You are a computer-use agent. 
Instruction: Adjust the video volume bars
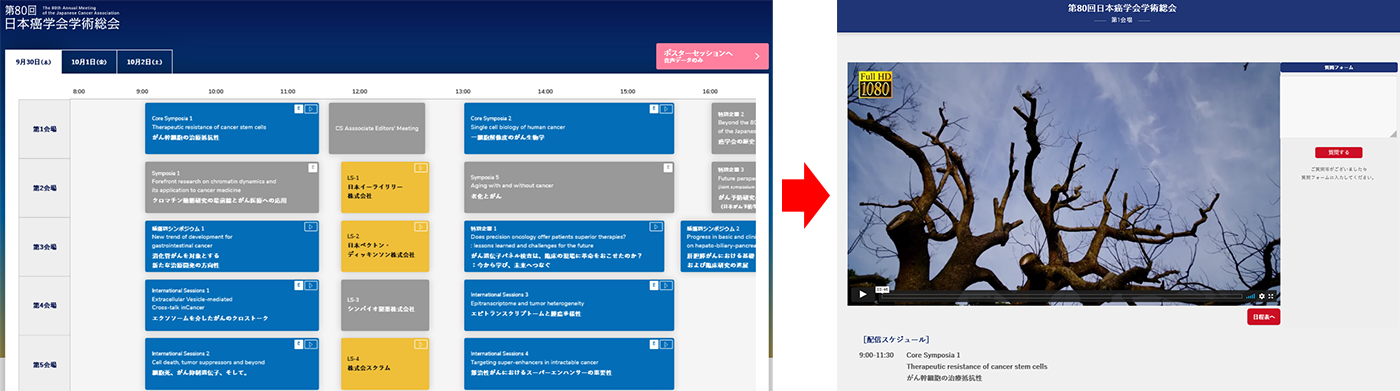click(x=1250, y=296)
